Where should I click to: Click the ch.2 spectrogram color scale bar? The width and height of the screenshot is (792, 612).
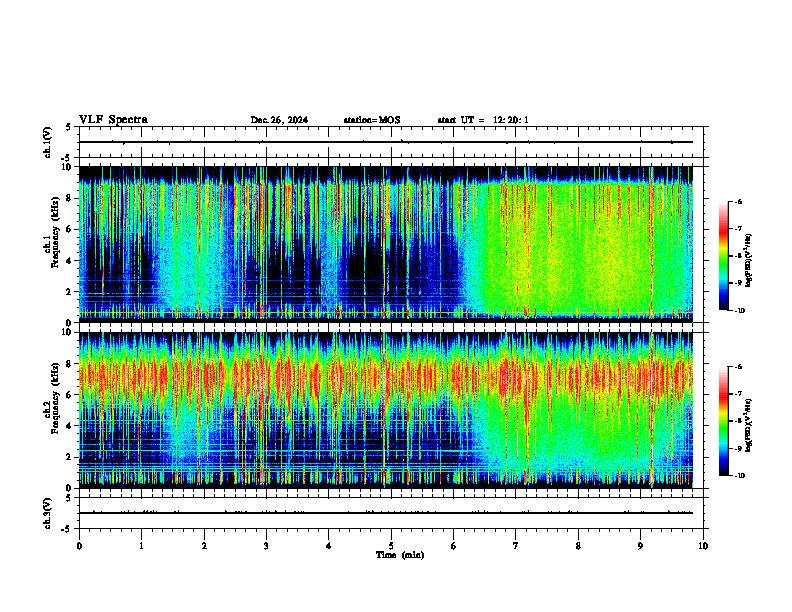tap(724, 421)
